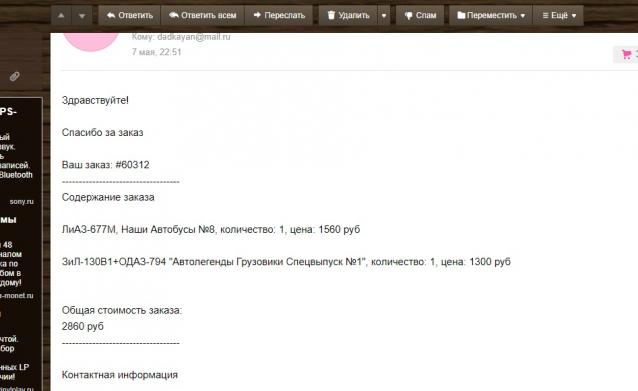Image resolution: width=638 pixels, height=391 pixels.
Task: Open the Ещё more-actions menu
Action: click(x=559, y=15)
